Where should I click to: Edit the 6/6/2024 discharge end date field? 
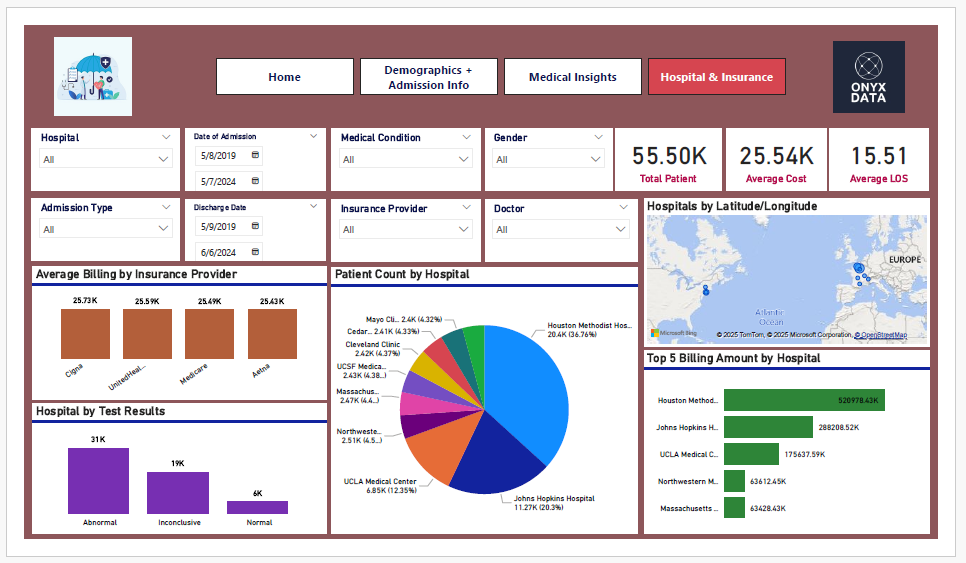coord(229,253)
